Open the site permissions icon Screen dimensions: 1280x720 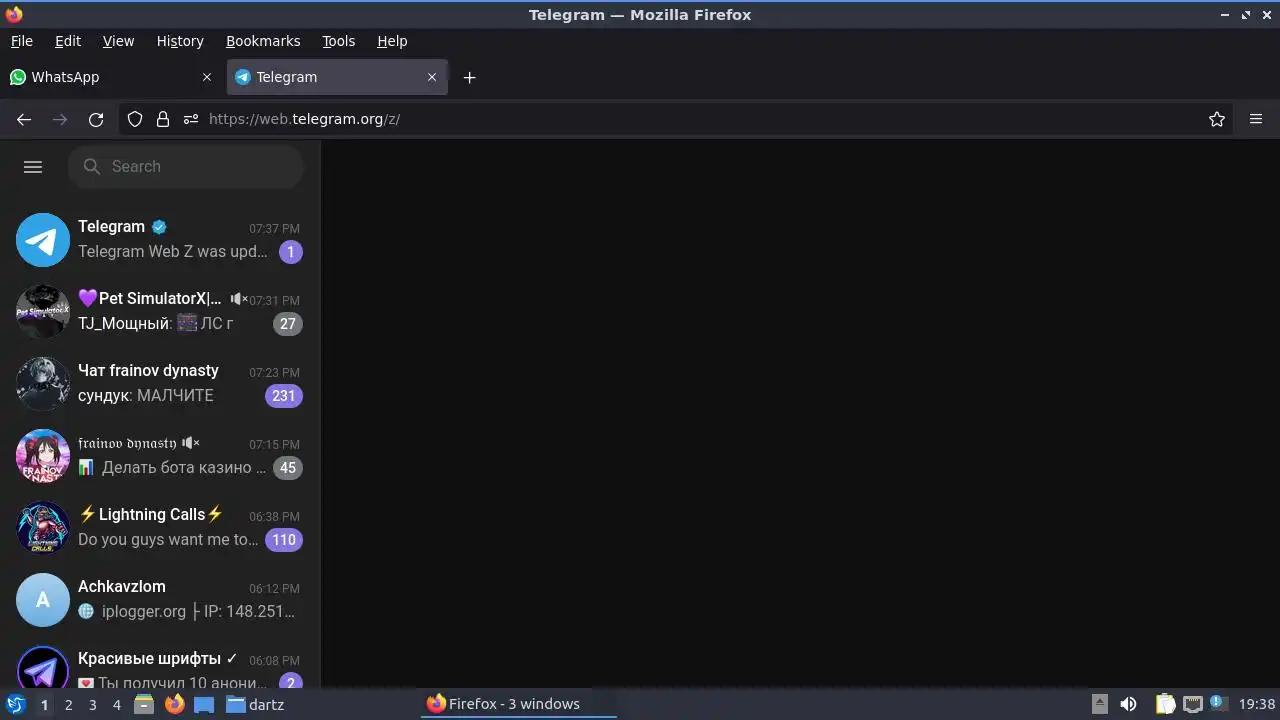[191, 119]
